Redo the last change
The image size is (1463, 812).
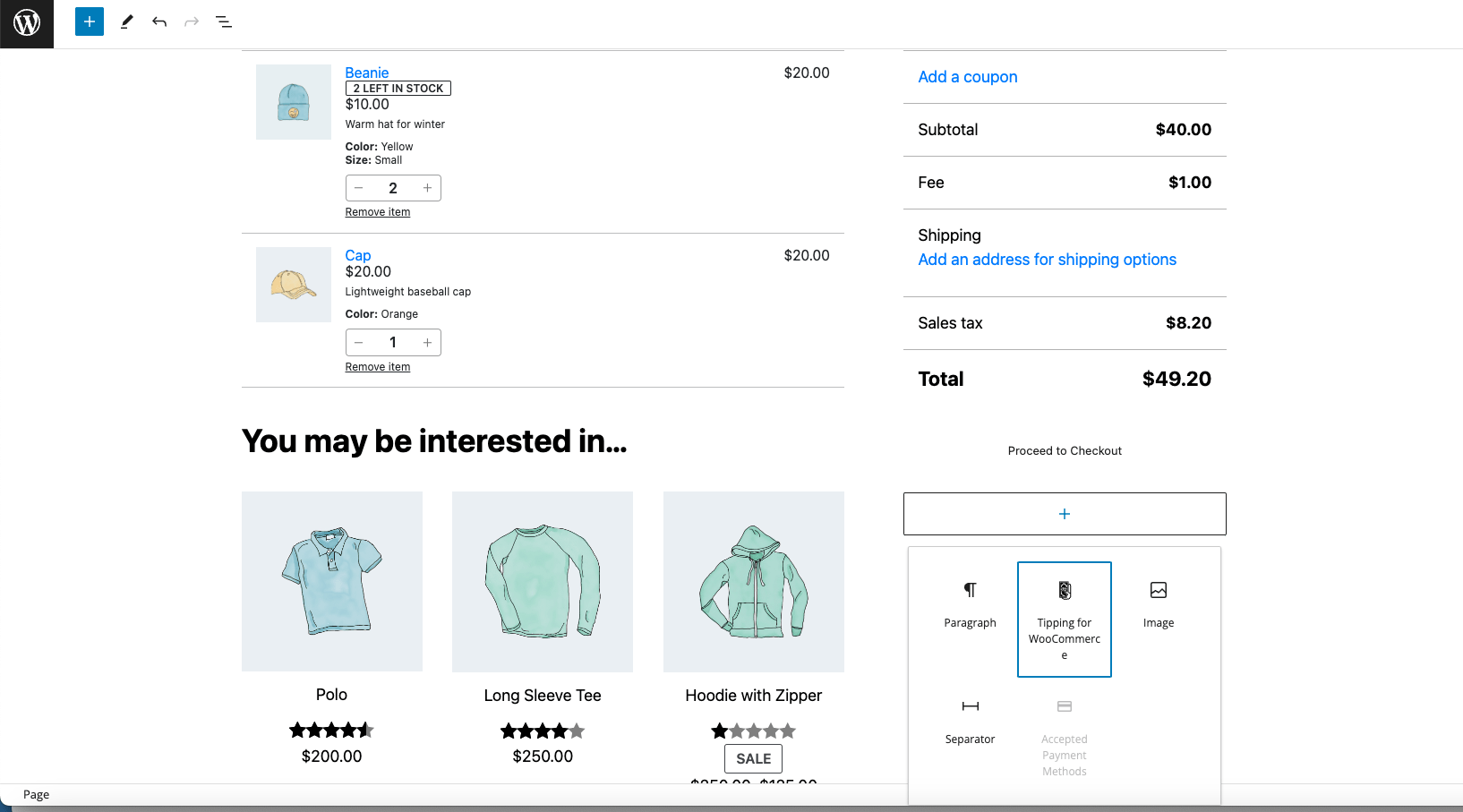(191, 21)
